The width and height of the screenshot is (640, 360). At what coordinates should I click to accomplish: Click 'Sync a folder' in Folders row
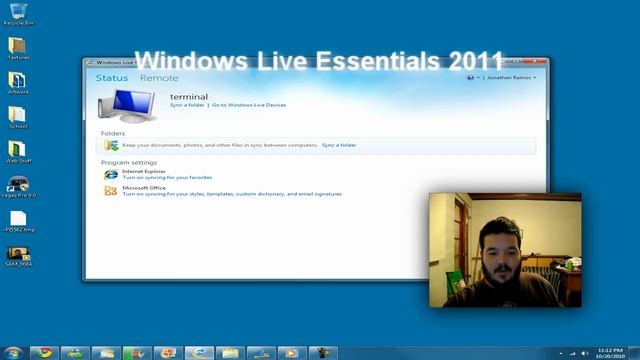tap(339, 145)
